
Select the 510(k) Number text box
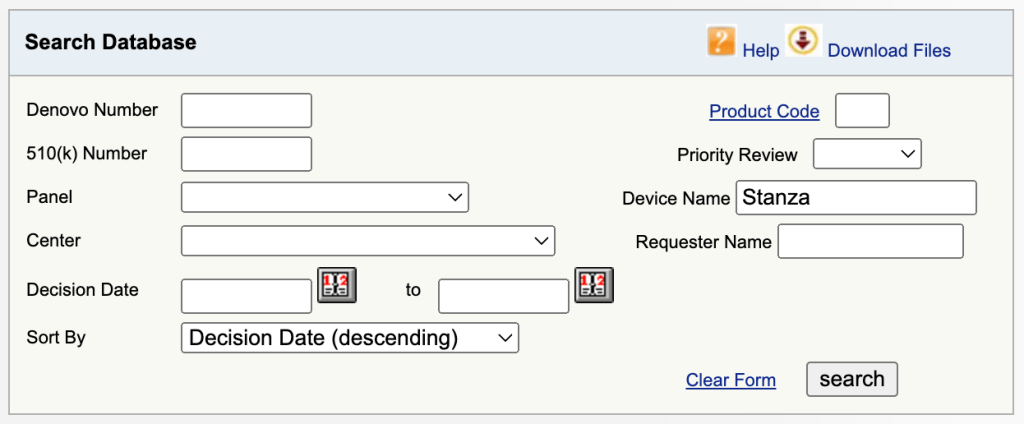click(x=247, y=154)
